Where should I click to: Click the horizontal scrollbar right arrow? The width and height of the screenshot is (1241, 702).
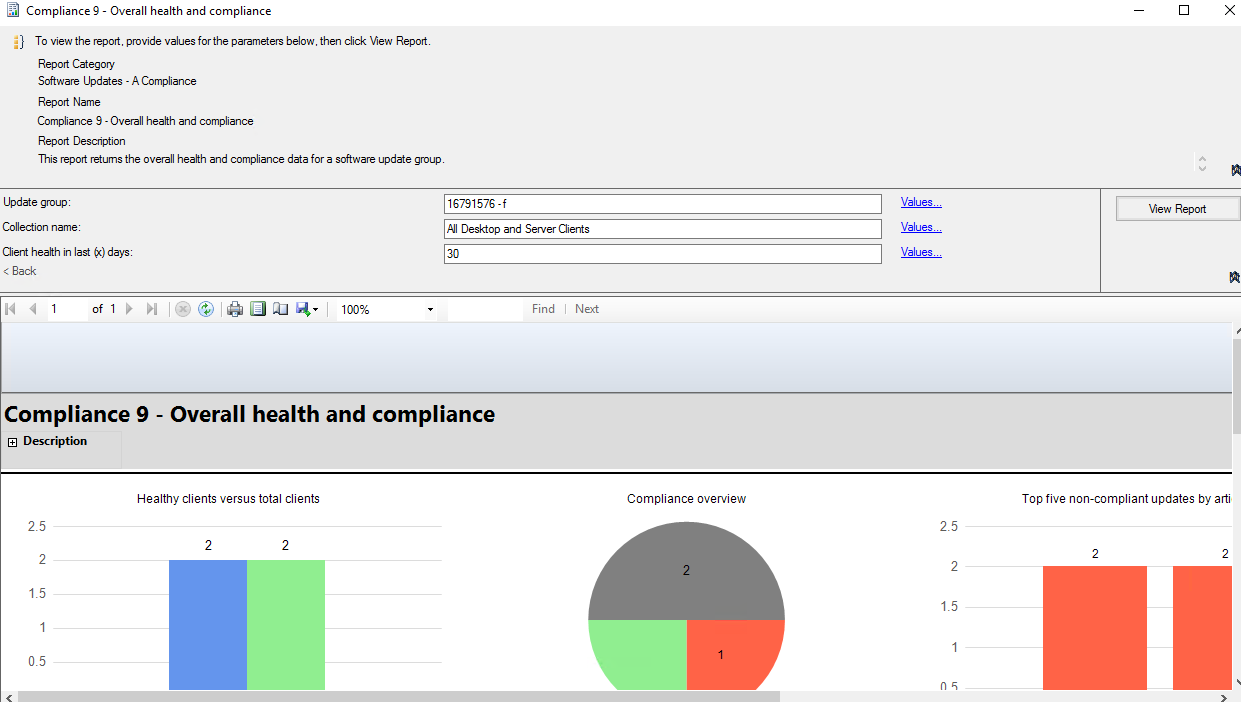(1224, 696)
